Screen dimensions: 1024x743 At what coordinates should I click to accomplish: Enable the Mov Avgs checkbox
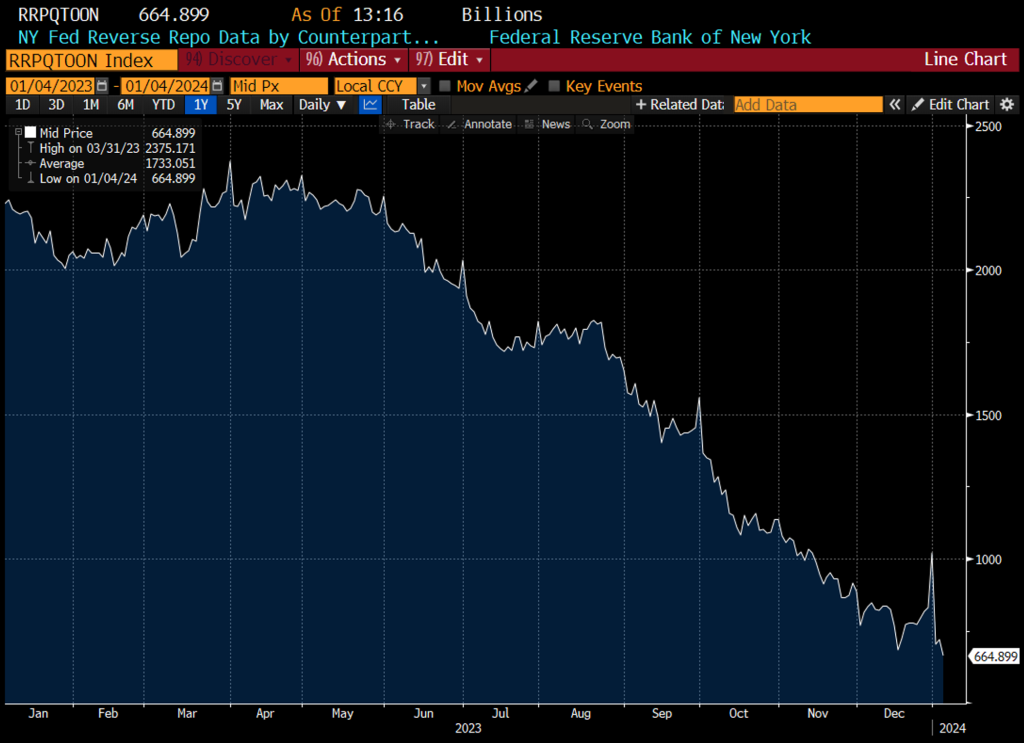pos(445,87)
